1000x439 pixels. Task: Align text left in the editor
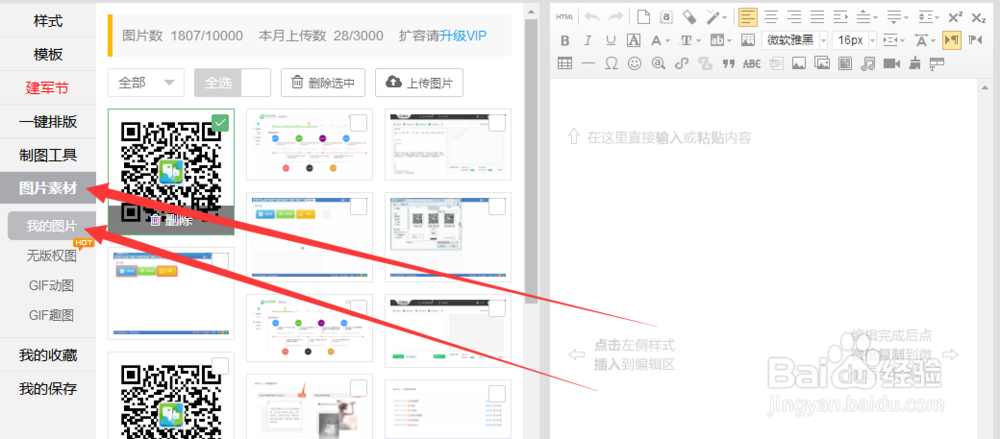tap(748, 17)
